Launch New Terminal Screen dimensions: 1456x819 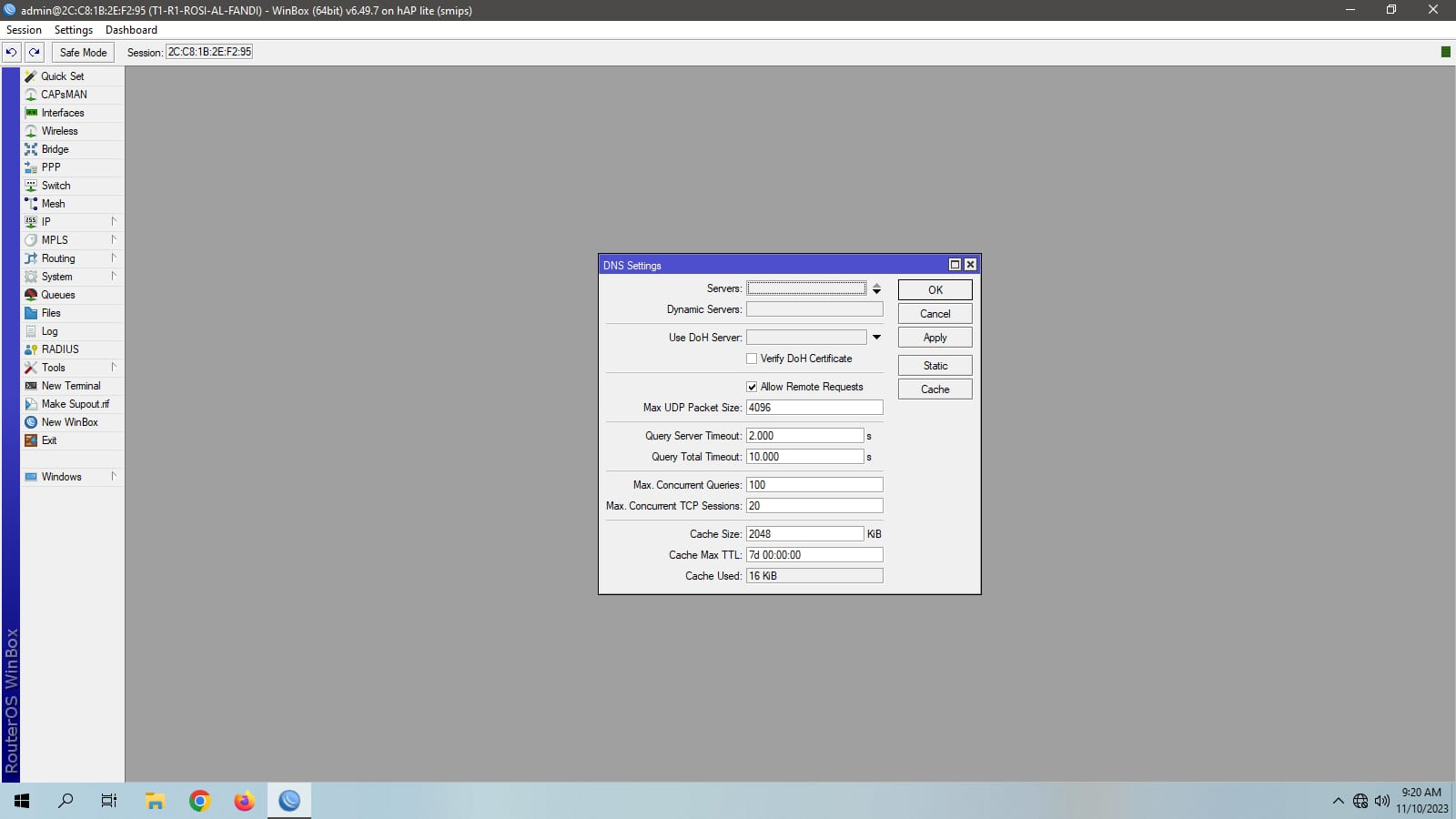coord(72,386)
